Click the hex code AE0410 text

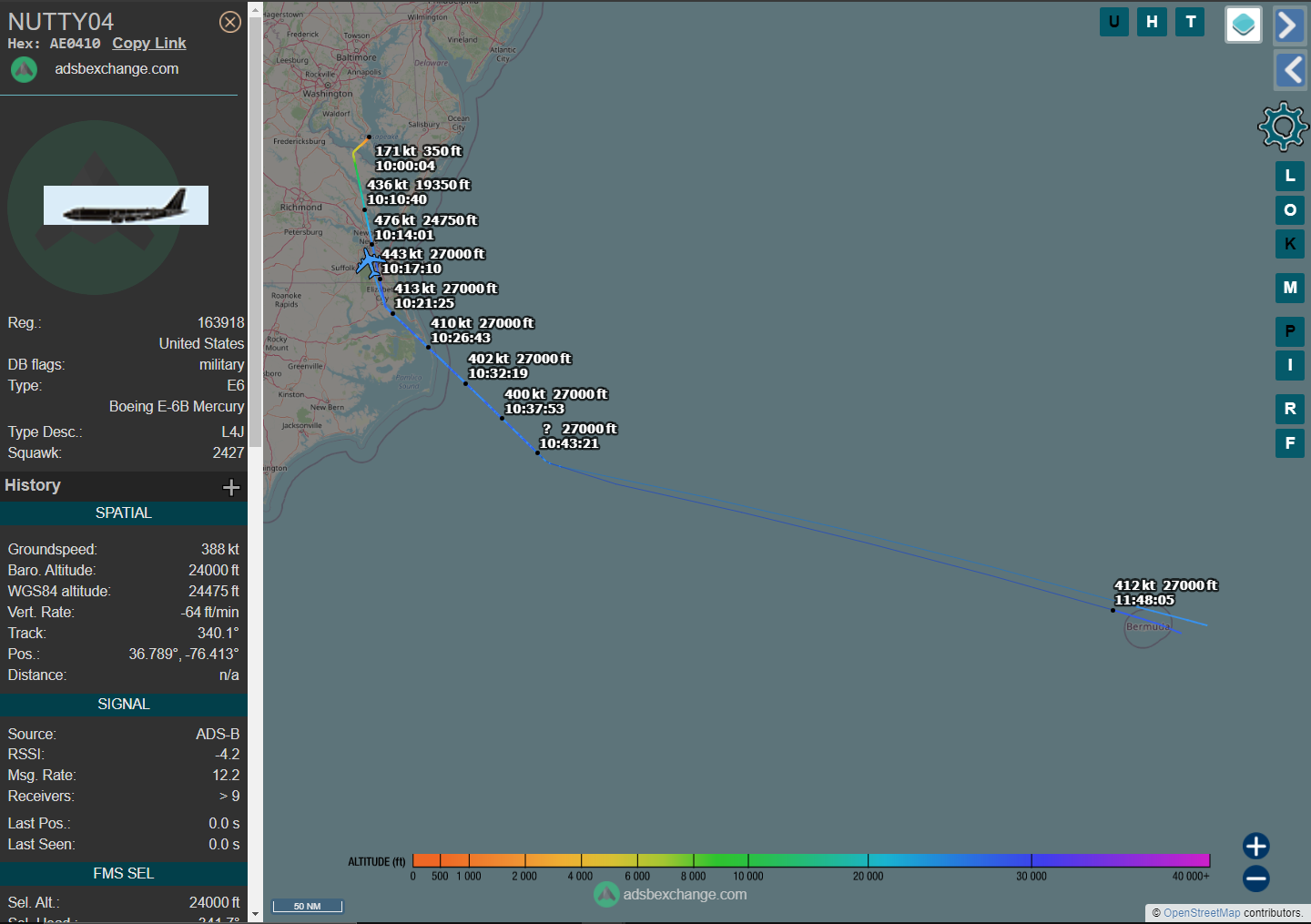click(x=75, y=44)
